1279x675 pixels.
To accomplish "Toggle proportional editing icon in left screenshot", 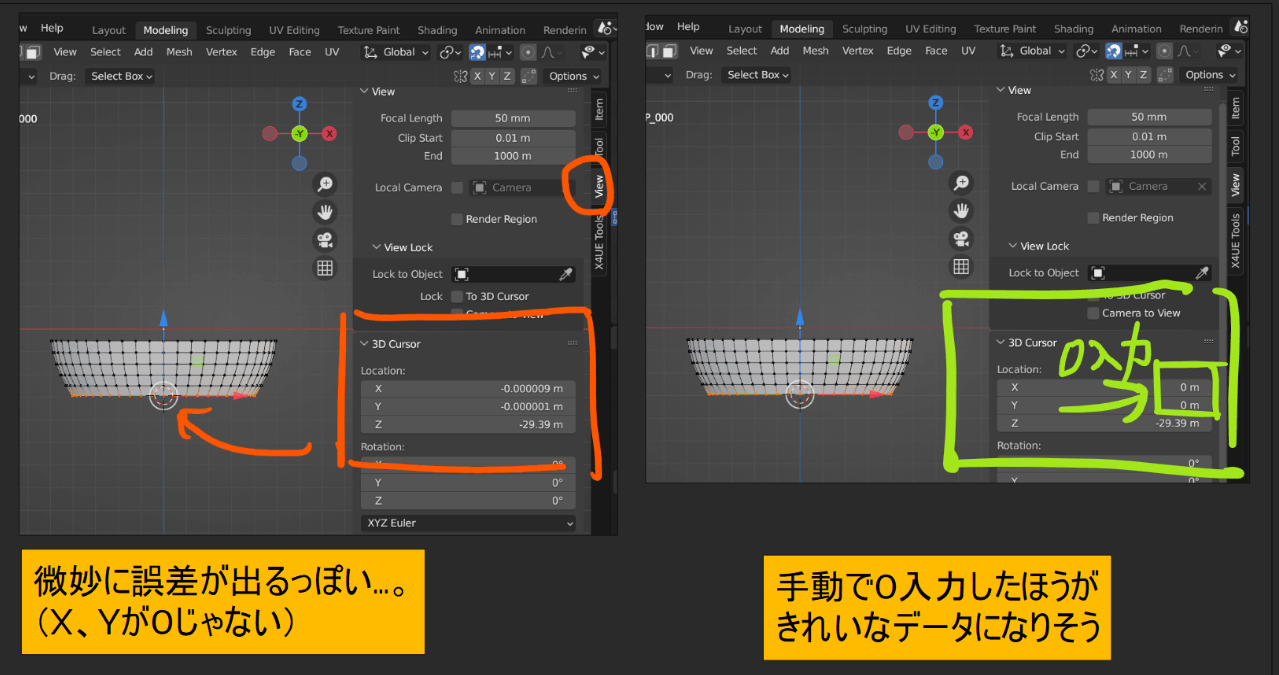I will pyautogui.click(x=528, y=52).
